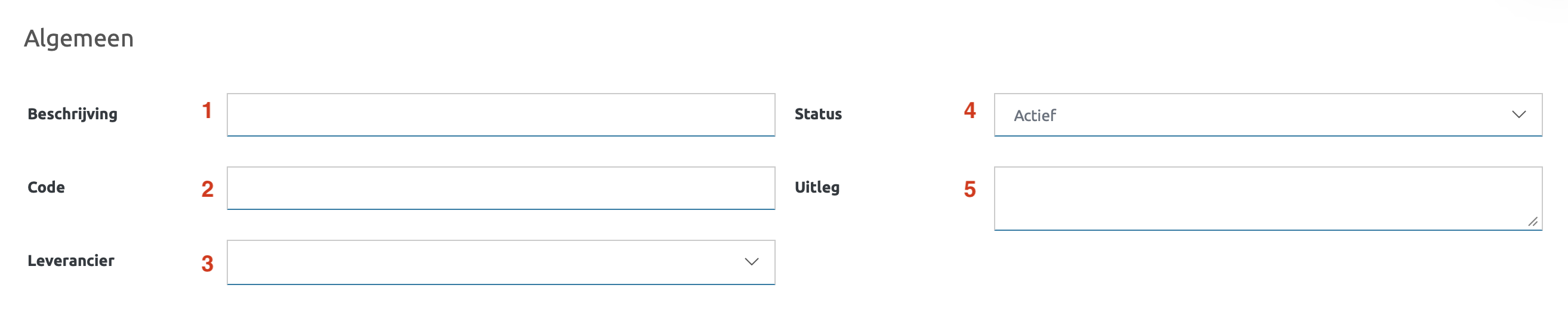Viewport: 1568px width, 328px height.
Task: Click the red number 4 marker
Action: click(x=970, y=111)
